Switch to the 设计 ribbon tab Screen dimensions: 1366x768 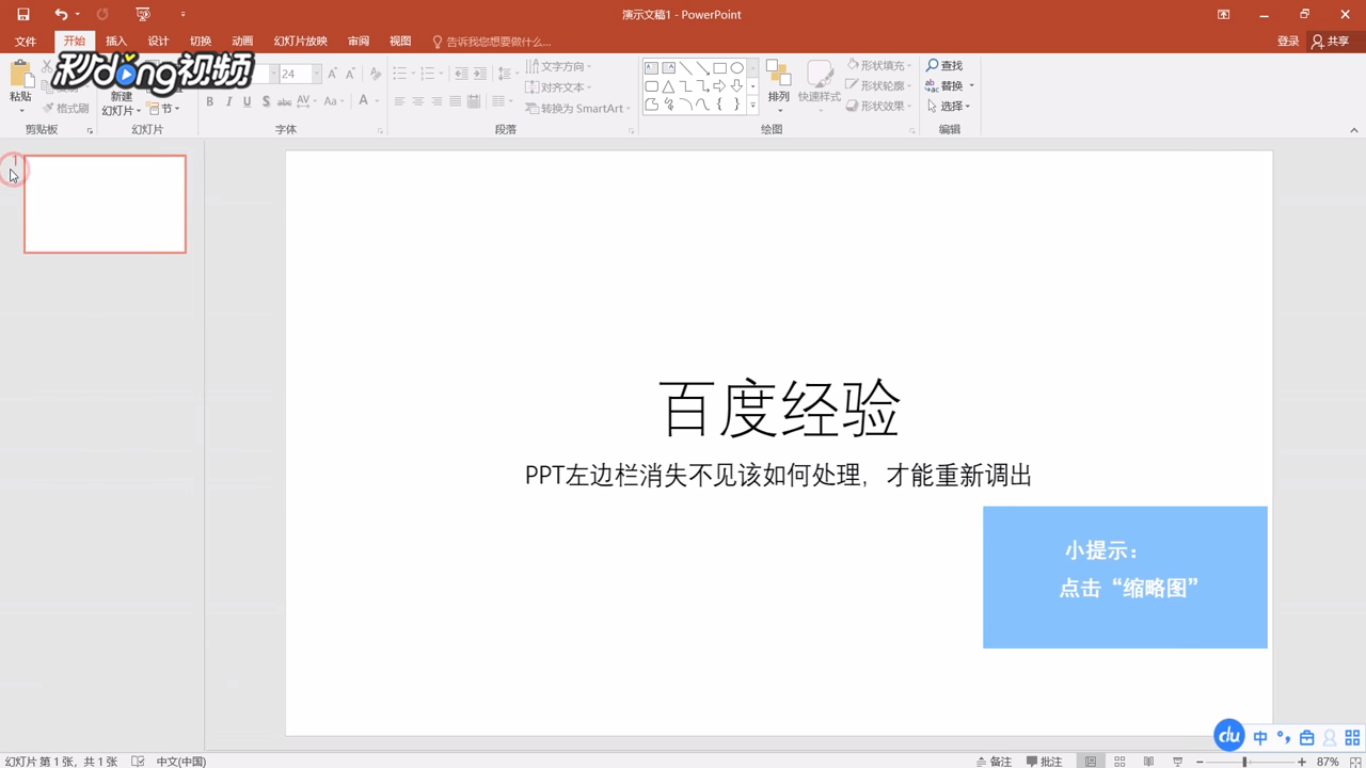pos(158,41)
